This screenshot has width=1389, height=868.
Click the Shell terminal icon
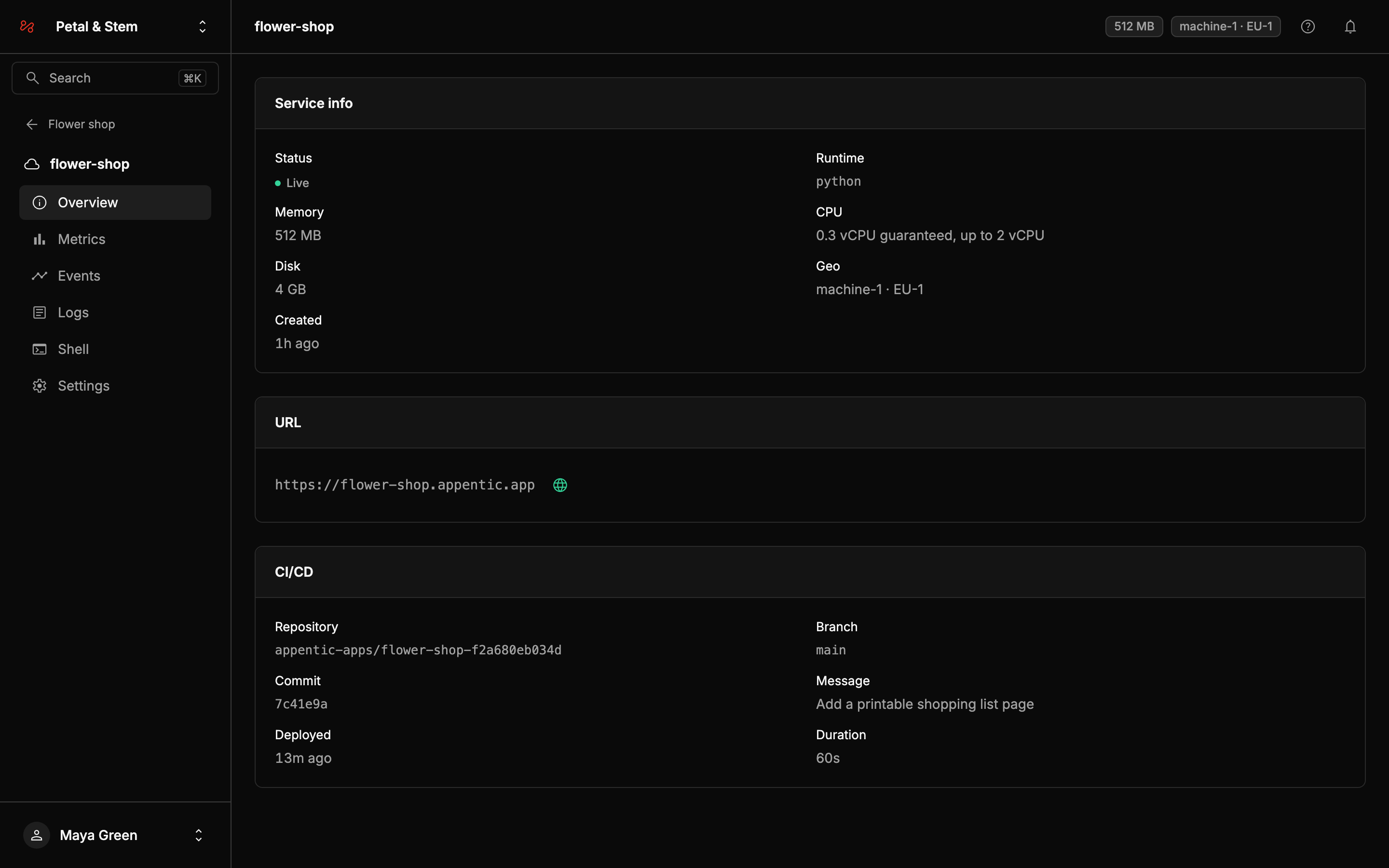pos(40,349)
